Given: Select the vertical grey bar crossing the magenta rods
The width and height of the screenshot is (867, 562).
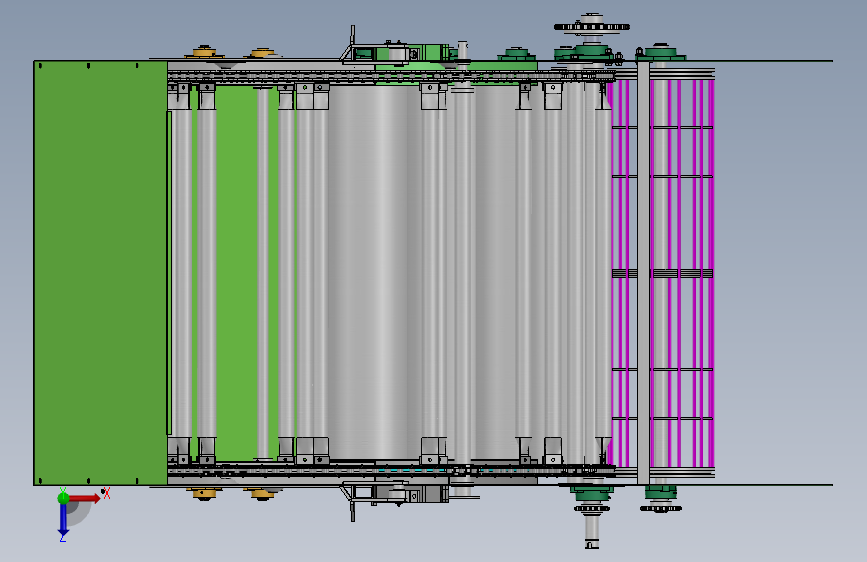Looking at the screenshot, I should click(x=643, y=273).
